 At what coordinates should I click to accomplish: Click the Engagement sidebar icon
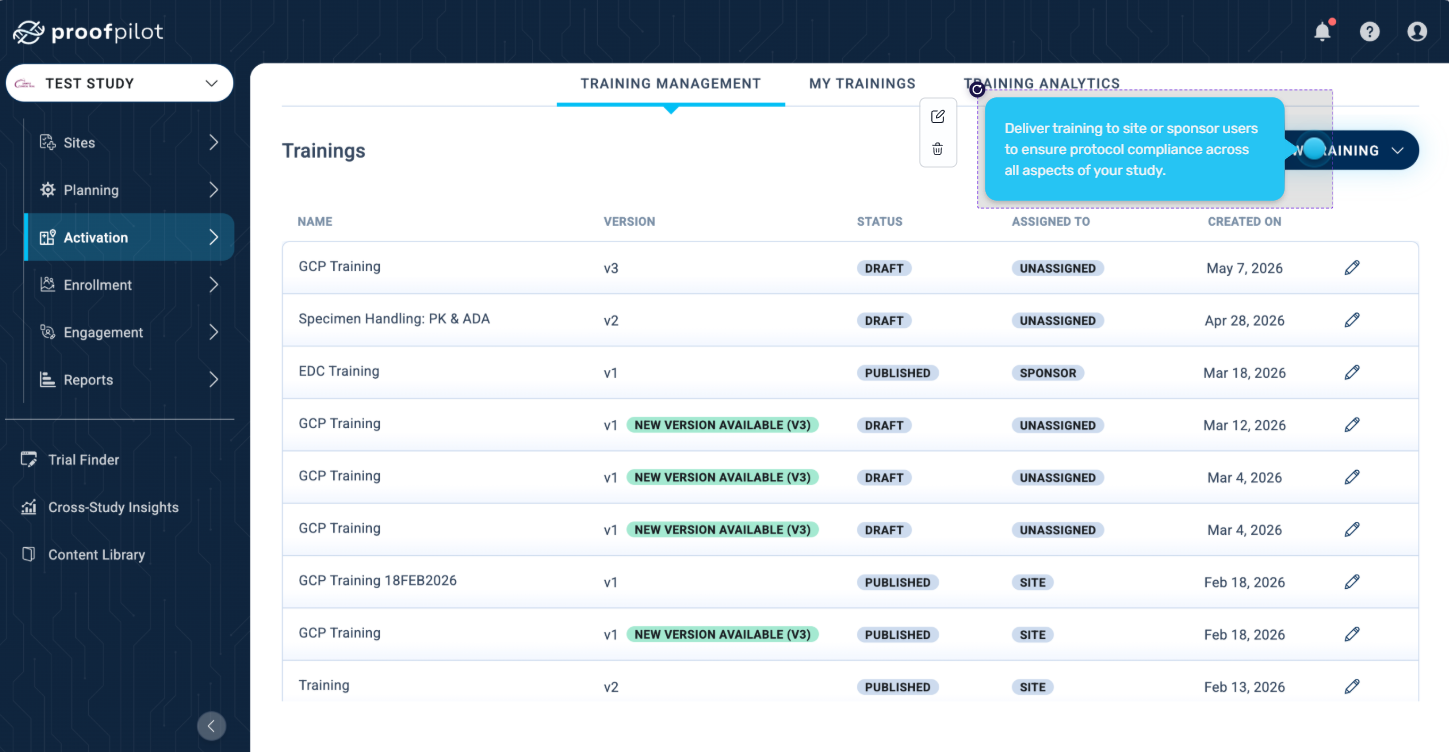[x=47, y=332]
